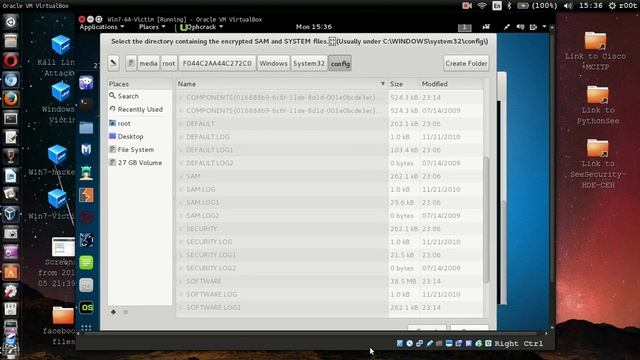Open the Files manager from Ubuntu launcher
Image resolution: width=640 pixels, height=360 pixels.
(x=11, y=41)
